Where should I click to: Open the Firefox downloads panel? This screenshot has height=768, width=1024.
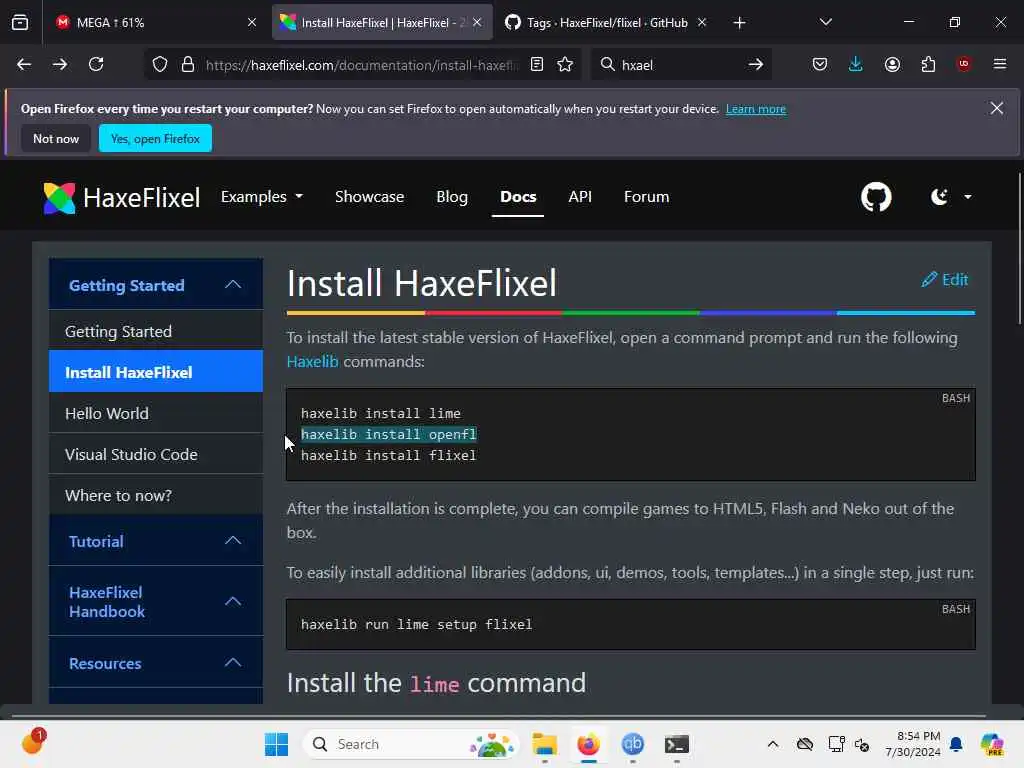[856, 64]
